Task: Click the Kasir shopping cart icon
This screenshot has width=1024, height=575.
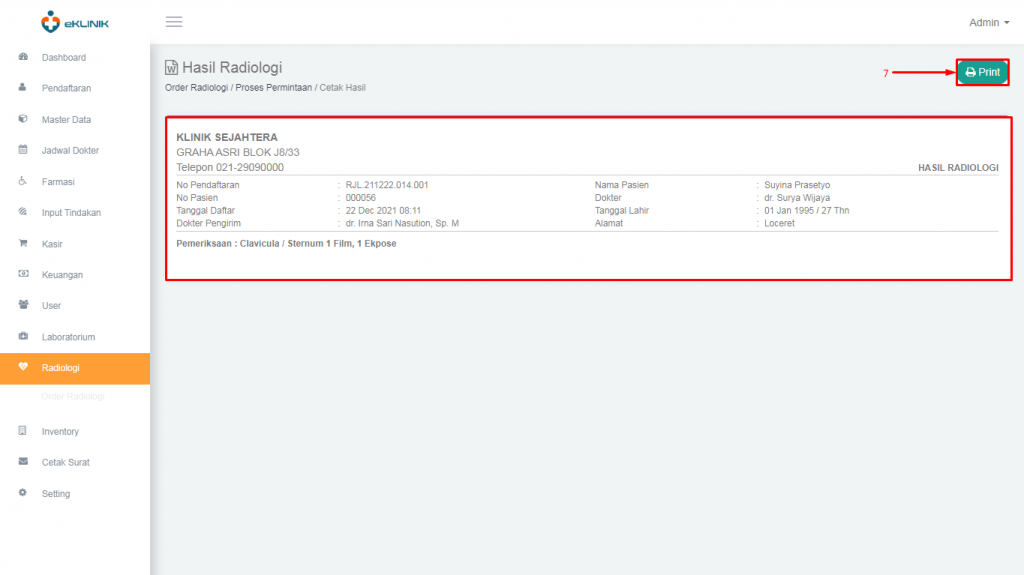Action: click(23, 243)
